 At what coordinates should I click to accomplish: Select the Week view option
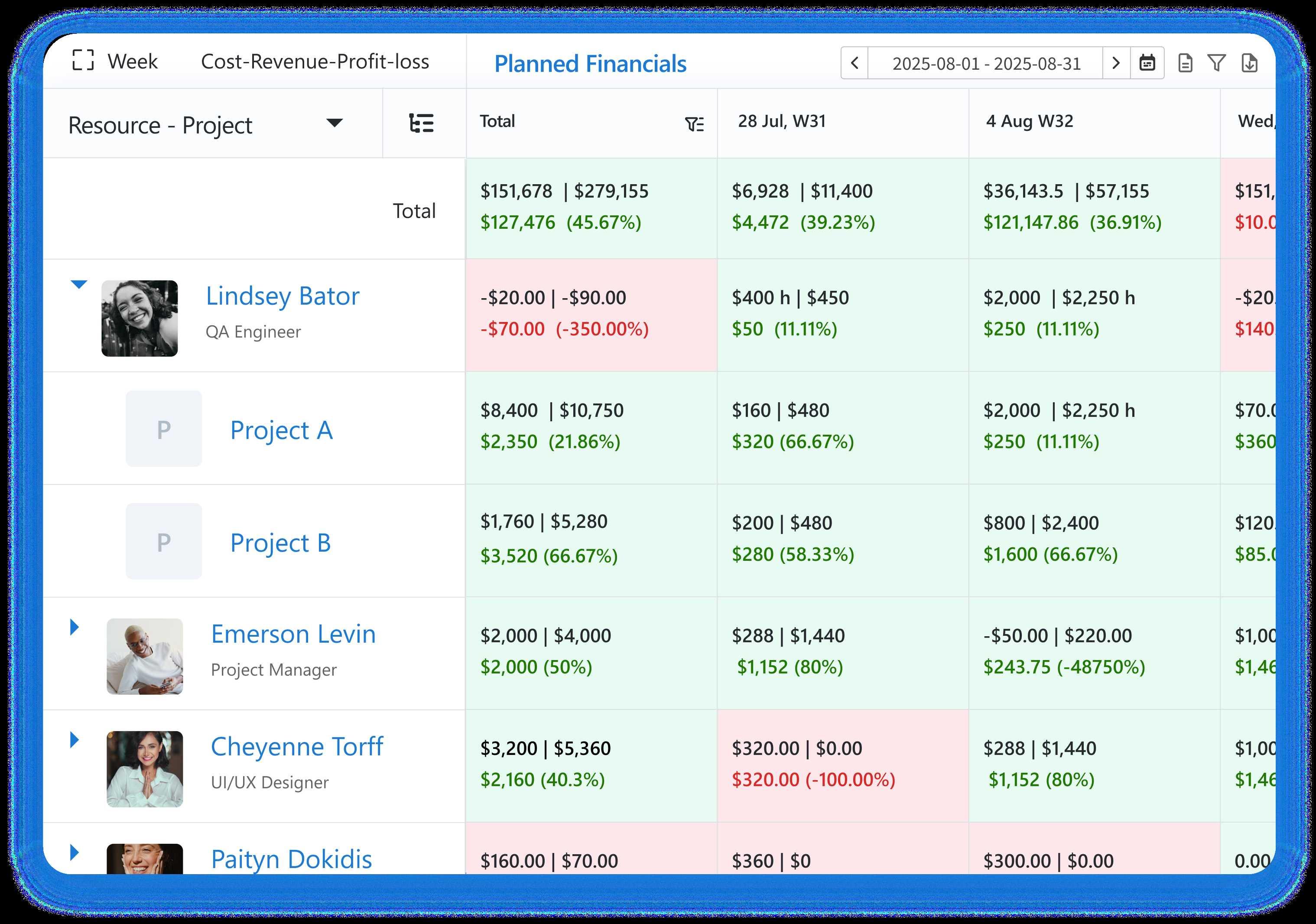(x=133, y=62)
